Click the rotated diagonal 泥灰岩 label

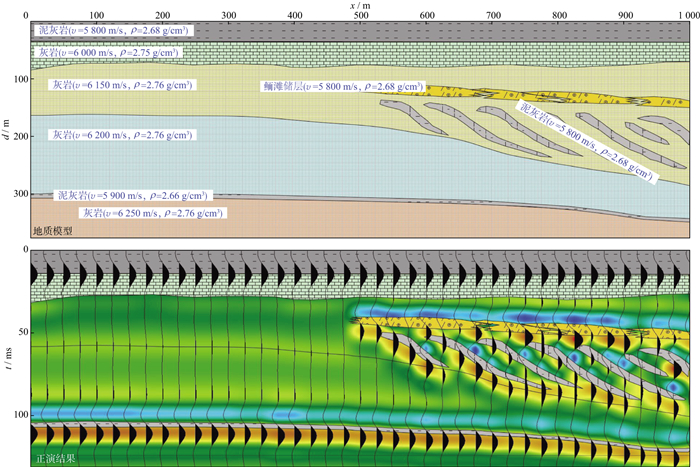tap(585, 142)
